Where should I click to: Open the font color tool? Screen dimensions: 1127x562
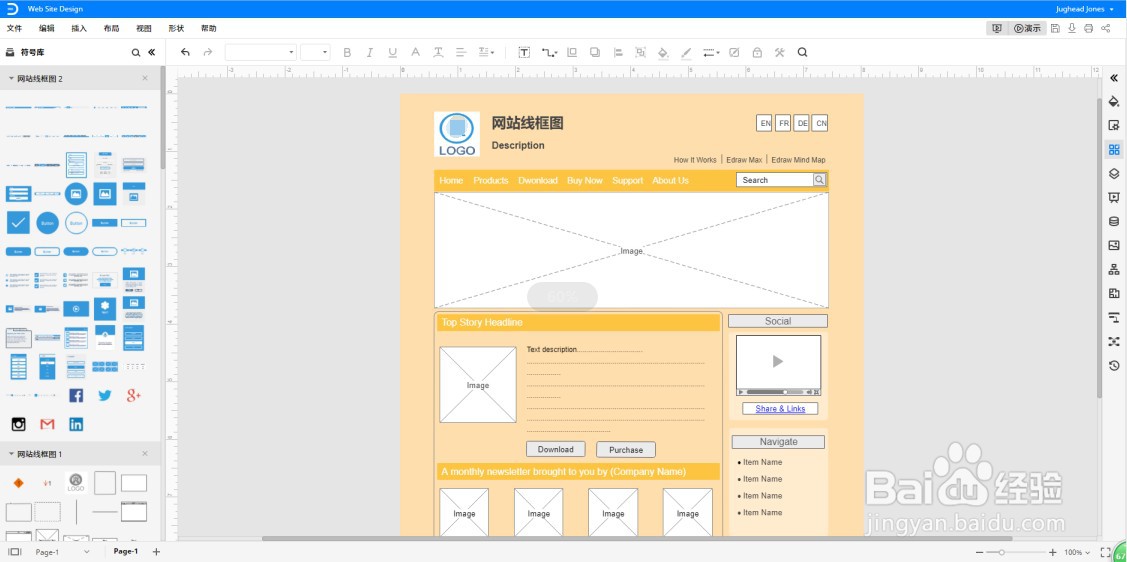pos(415,52)
